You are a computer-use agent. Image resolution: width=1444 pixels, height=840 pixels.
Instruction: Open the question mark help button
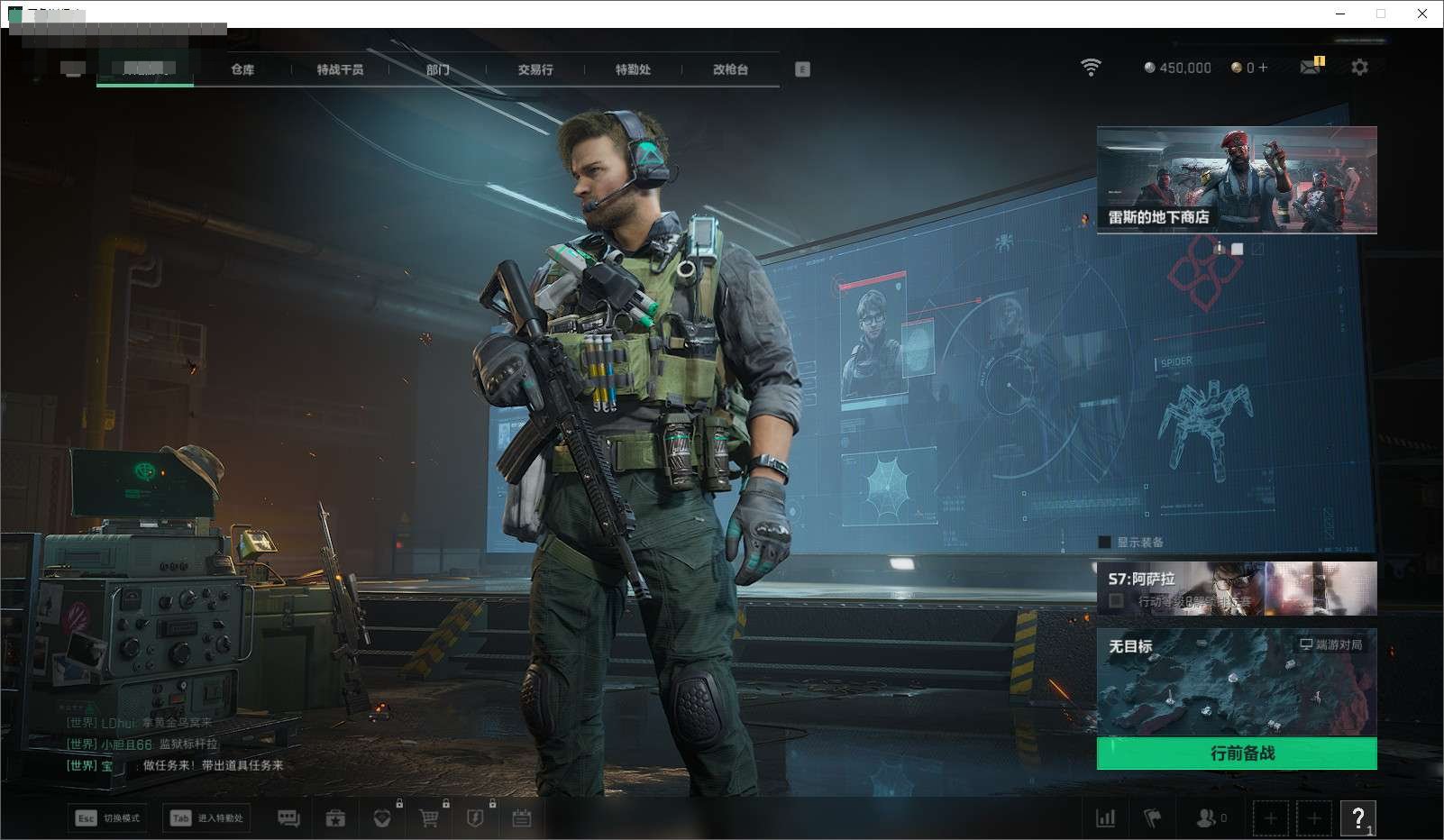point(1357,818)
